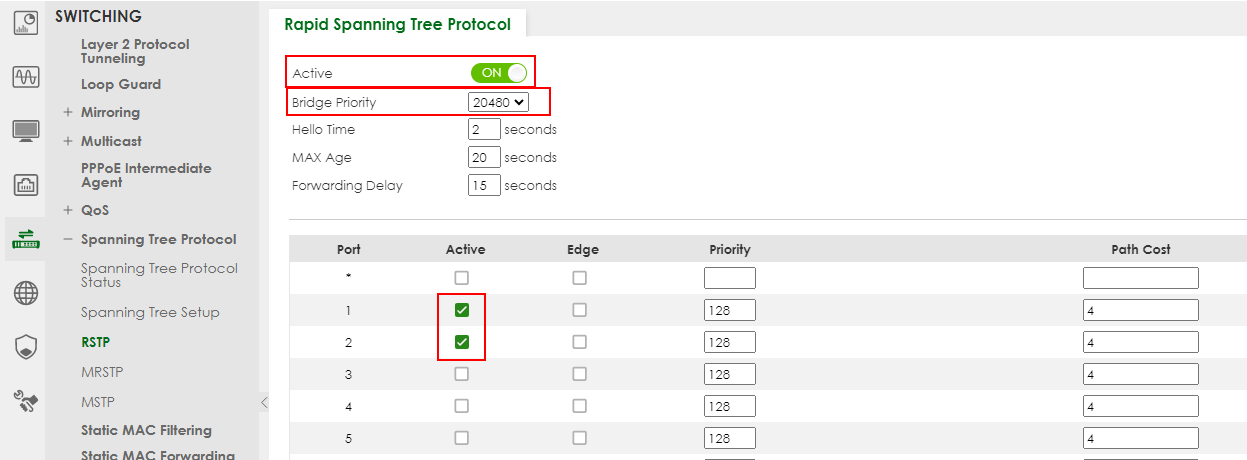Click the security shield sidebar icon
The height and width of the screenshot is (460, 1247).
[x=26, y=347]
